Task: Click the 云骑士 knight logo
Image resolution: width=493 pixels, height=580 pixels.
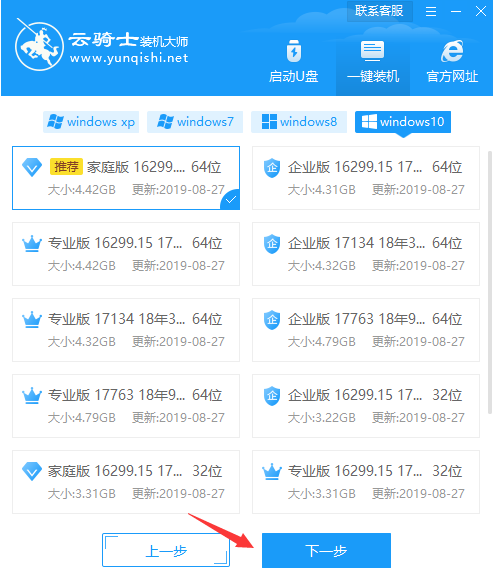Action: (x=39, y=45)
